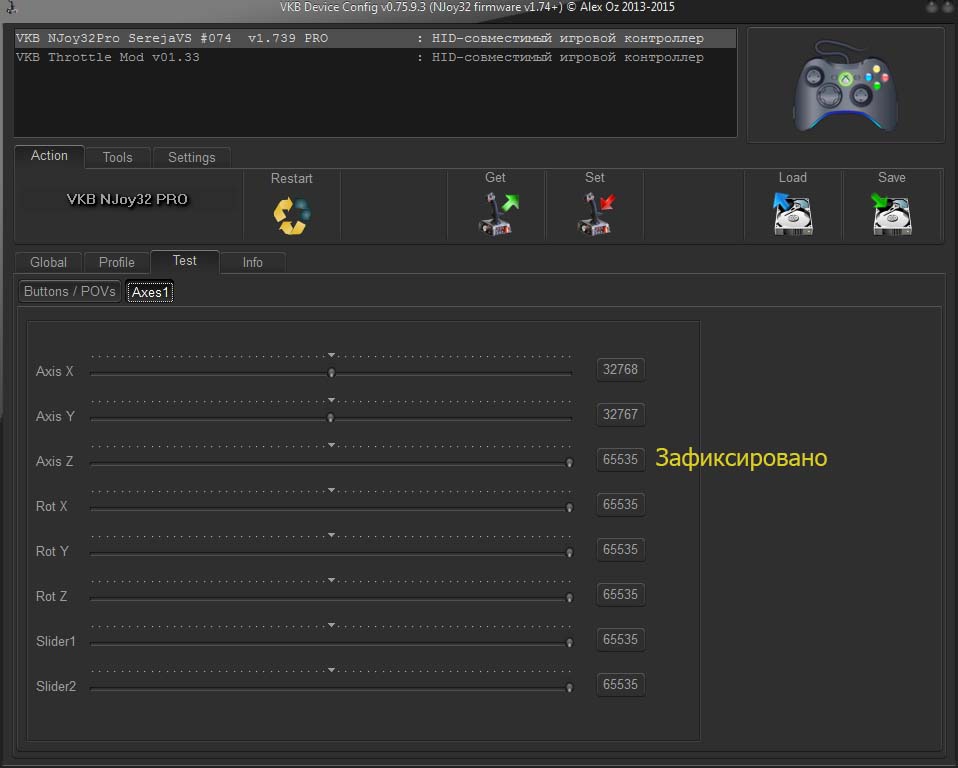Click the Slider2 value field
This screenshot has width=958, height=768.
620,684
